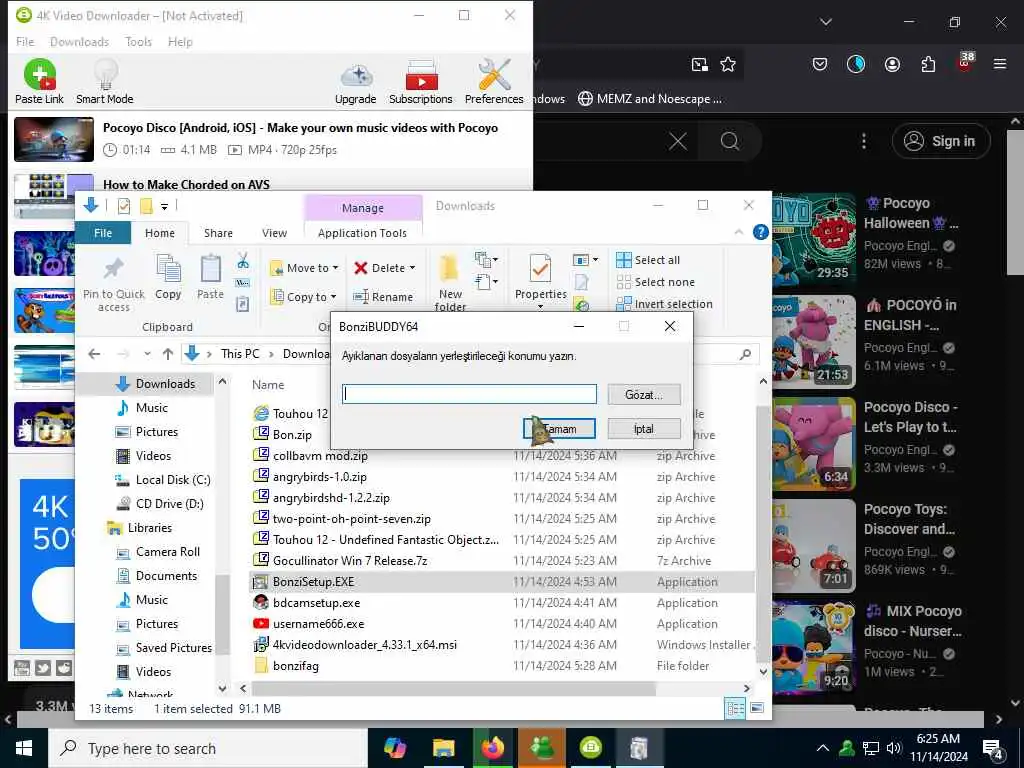This screenshot has width=1024, height=768.
Task: Open browser extensions puzzle icon
Action: (x=928, y=64)
